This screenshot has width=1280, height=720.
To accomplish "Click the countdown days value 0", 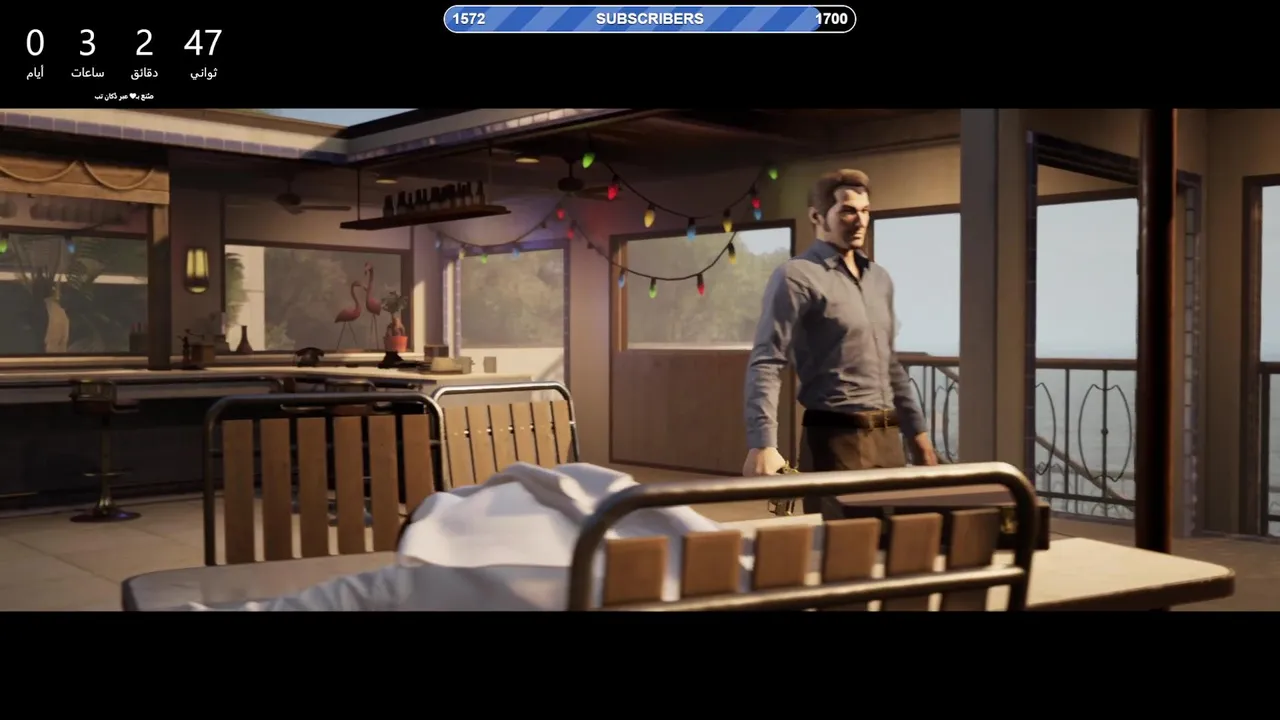I will point(35,43).
